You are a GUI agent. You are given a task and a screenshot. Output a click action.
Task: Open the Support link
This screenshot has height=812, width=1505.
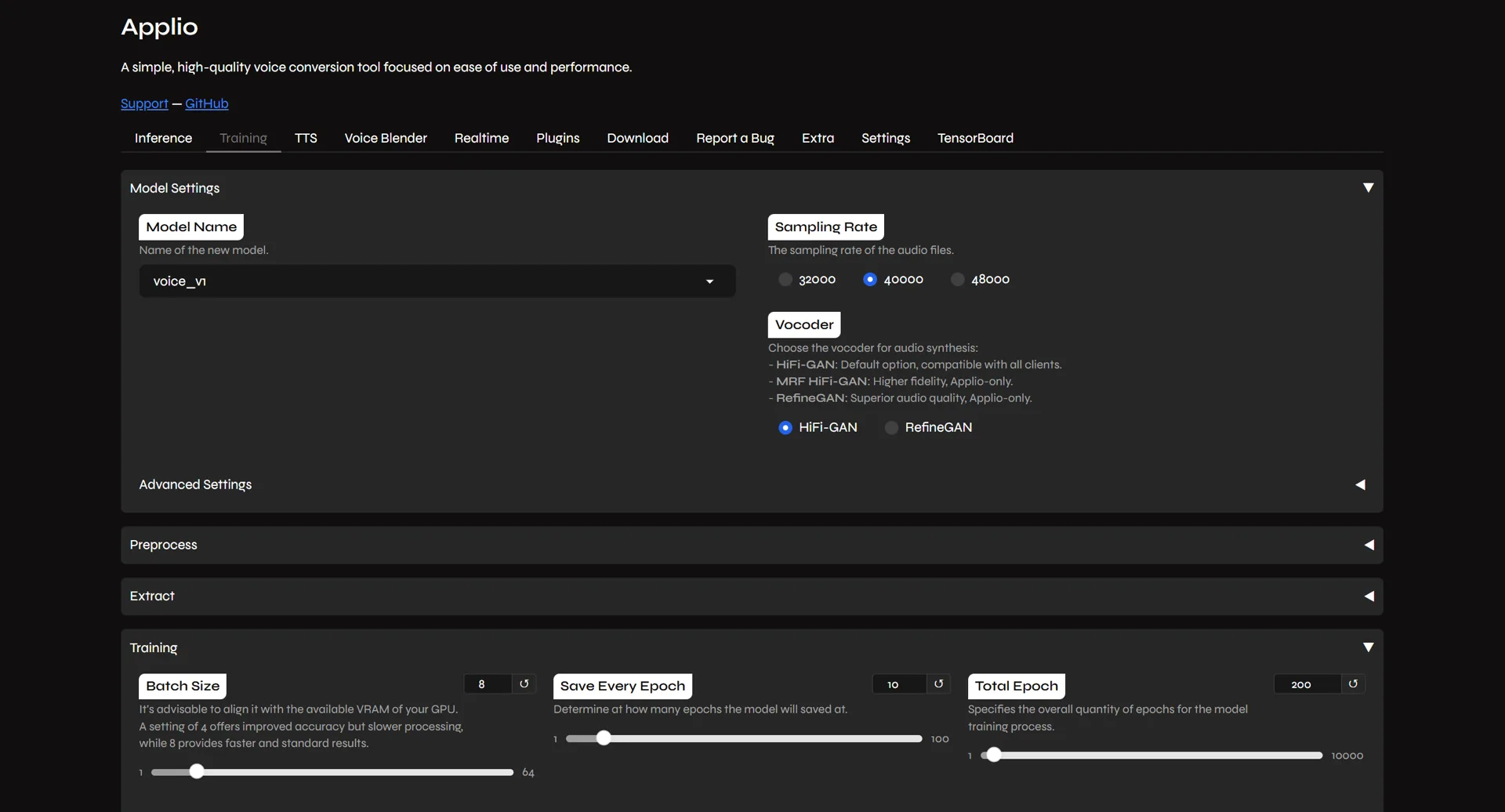pyautogui.click(x=144, y=103)
